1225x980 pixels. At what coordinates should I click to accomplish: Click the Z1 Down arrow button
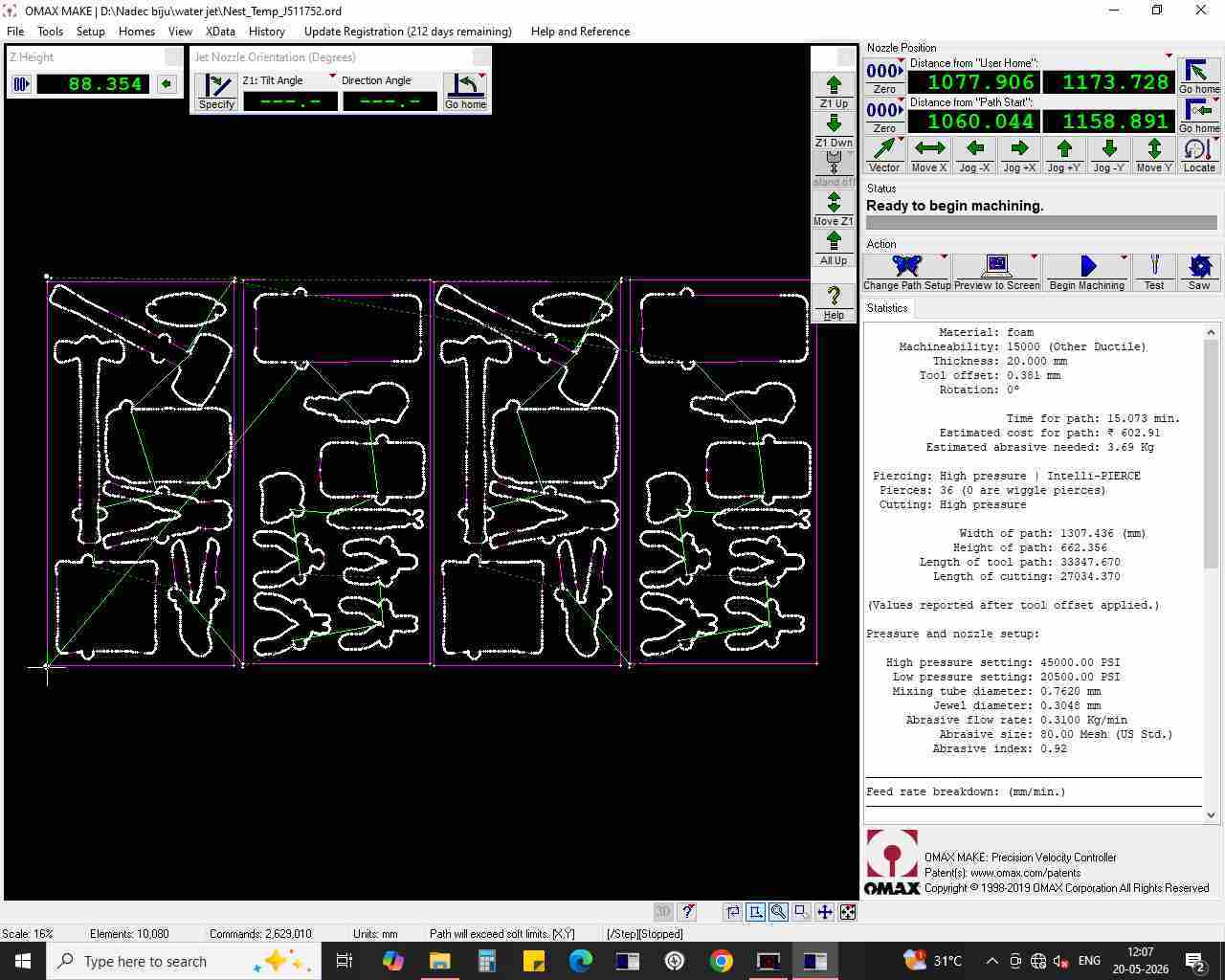click(834, 130)
